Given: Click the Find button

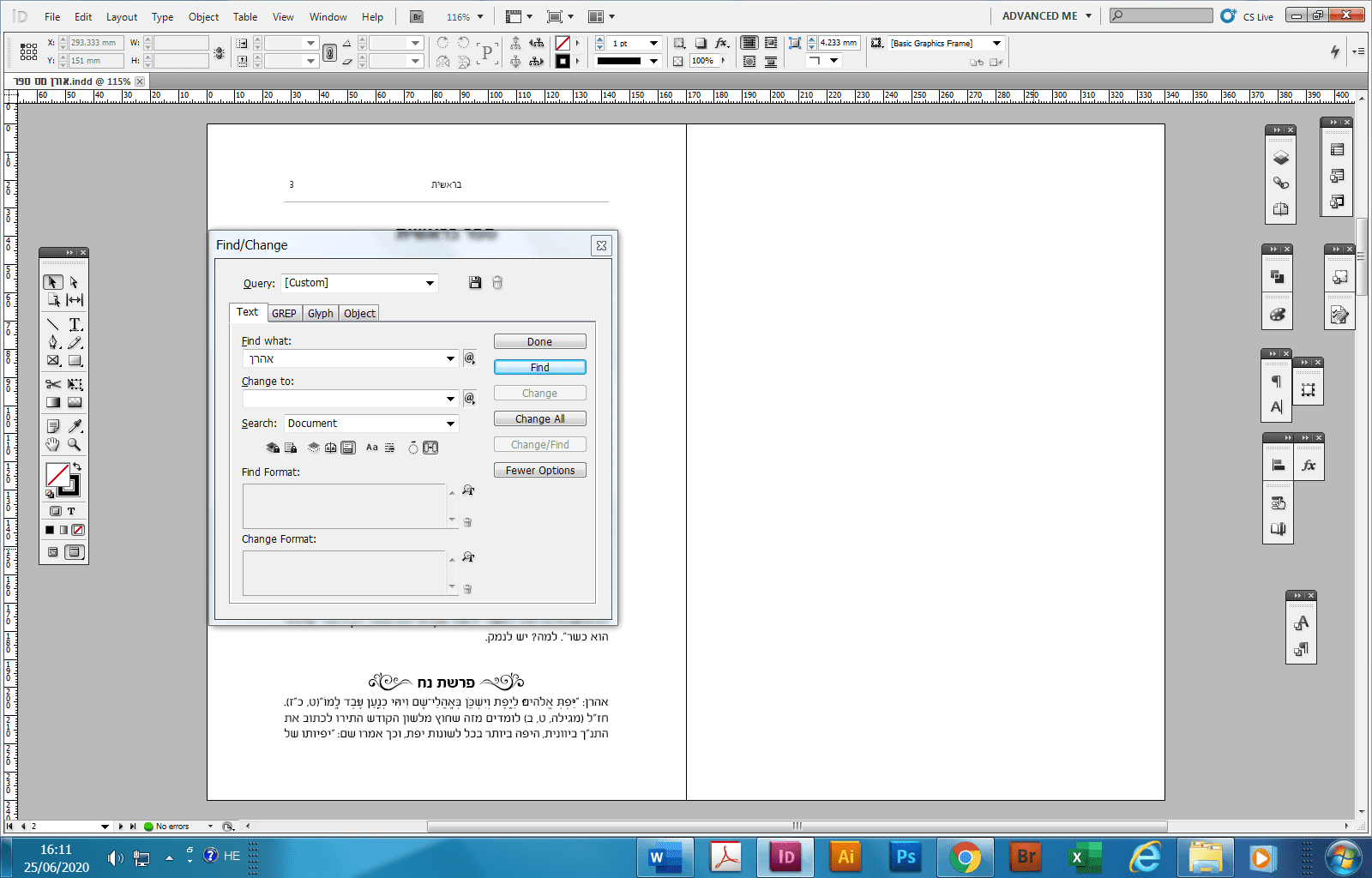Looking at the screenshot, I should click(540, 367).
